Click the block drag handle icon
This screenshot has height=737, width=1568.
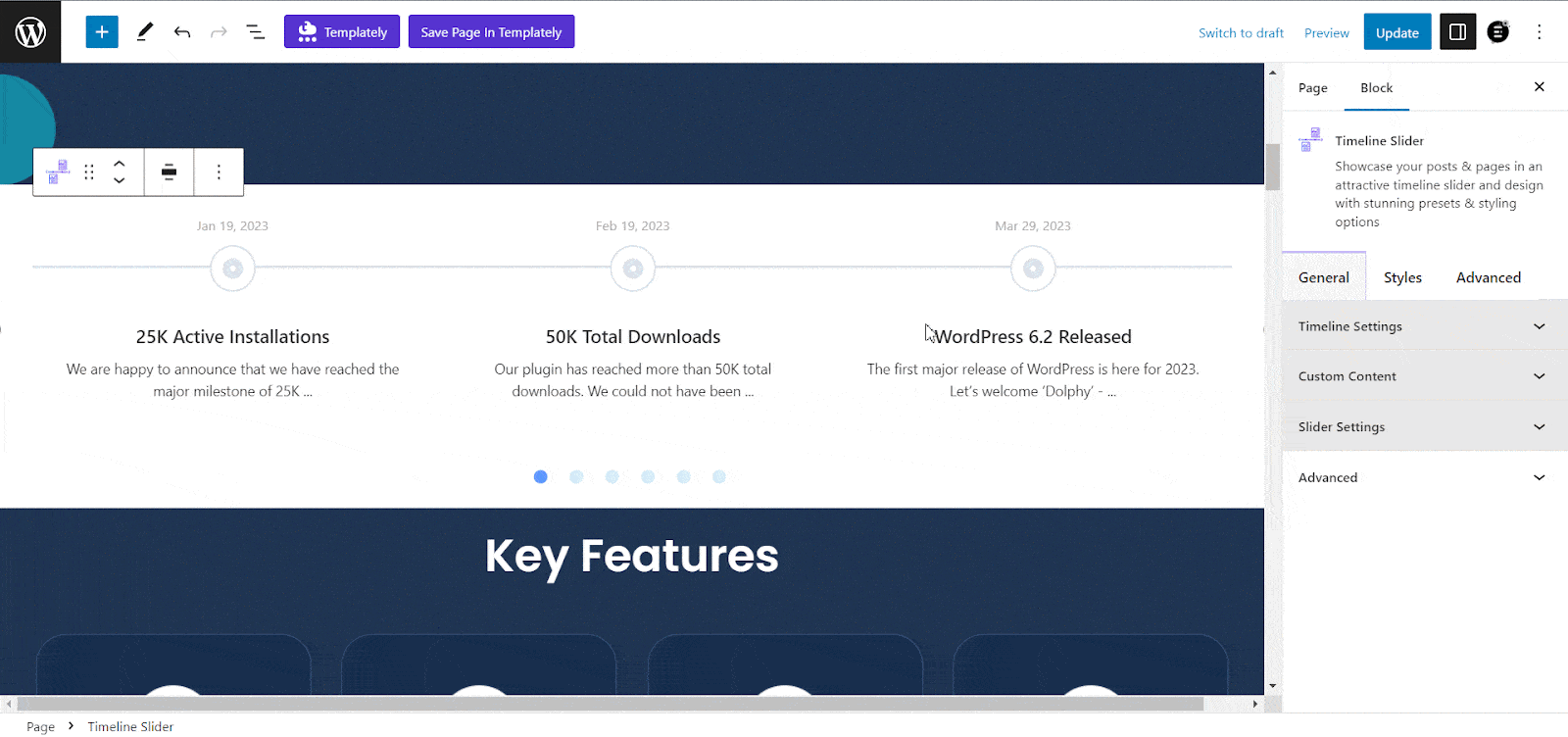[x=89, y=172]
